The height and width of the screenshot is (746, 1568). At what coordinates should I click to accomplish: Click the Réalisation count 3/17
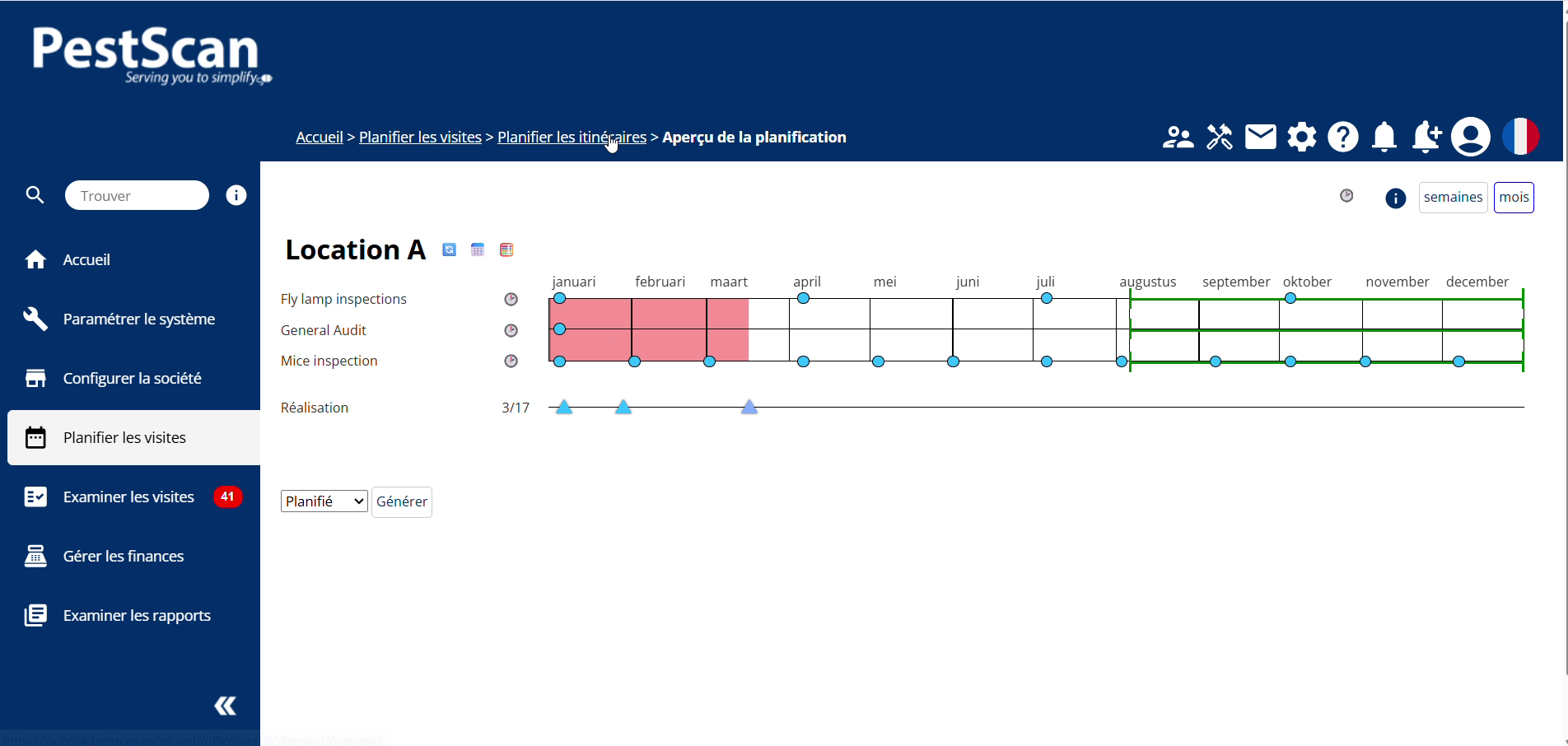516,408
